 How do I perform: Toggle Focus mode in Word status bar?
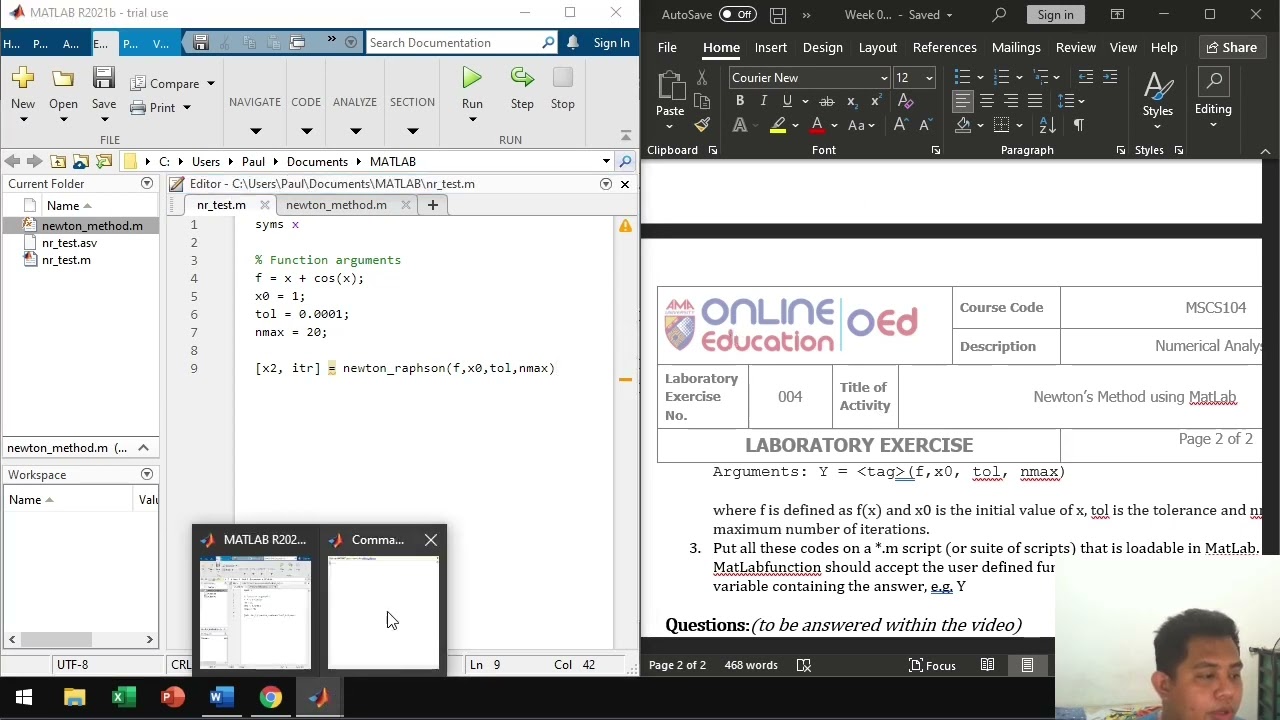pyautogui.click(x=932, y=665)
